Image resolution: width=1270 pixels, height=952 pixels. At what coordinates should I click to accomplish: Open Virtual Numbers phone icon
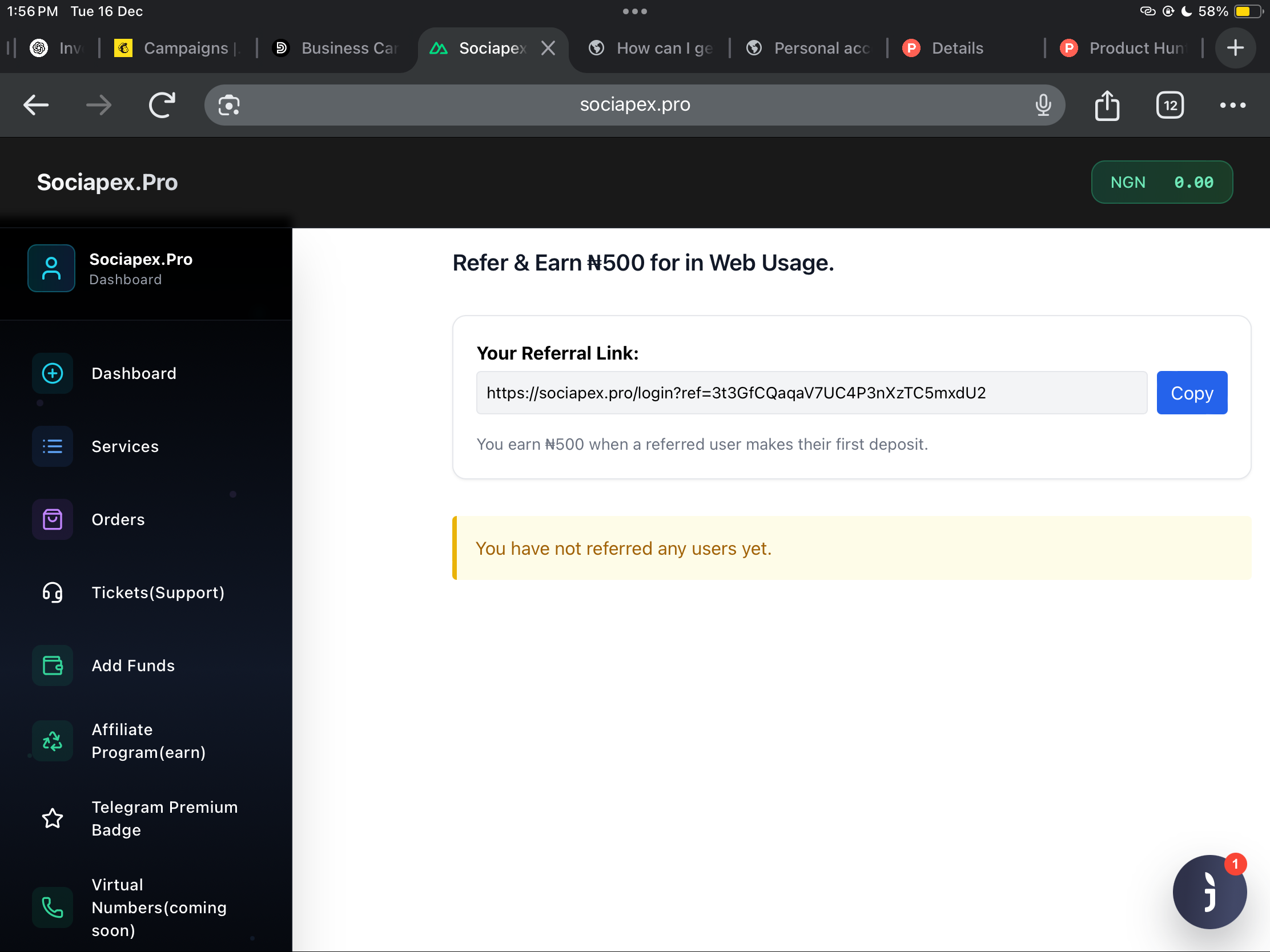[x=52, y=907]
